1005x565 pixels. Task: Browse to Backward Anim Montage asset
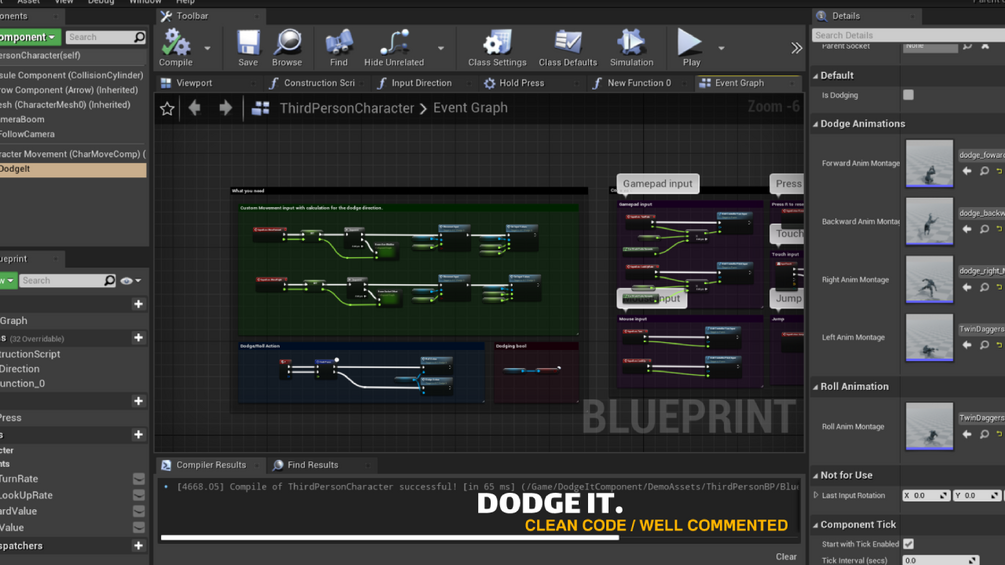point(984,229)
